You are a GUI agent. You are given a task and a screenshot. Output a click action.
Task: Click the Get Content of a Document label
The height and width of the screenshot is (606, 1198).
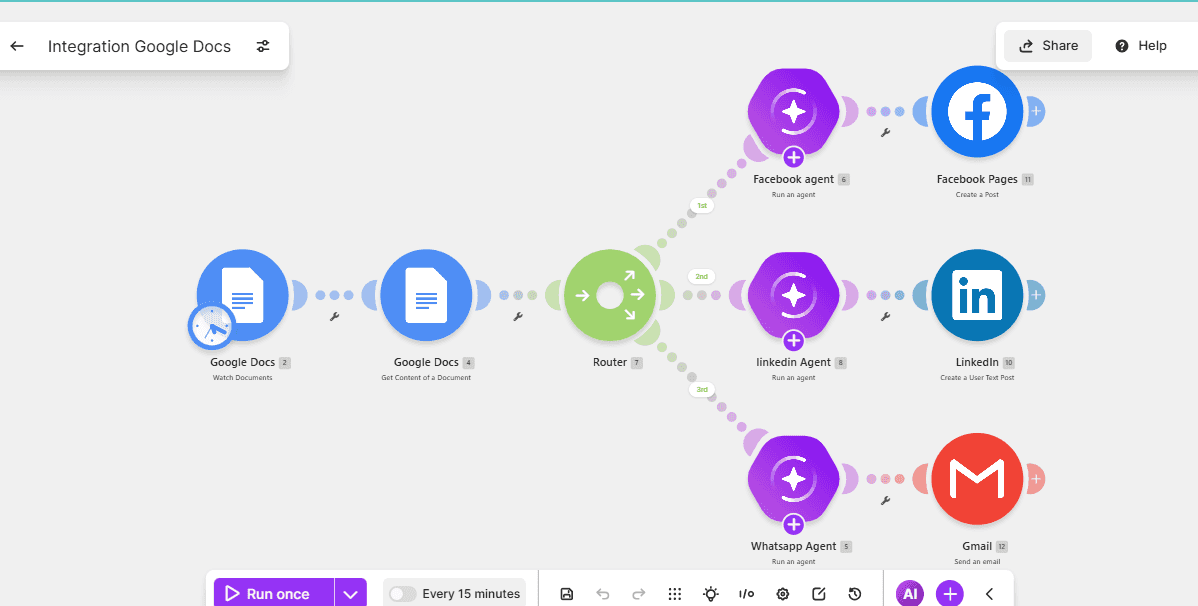click(x=426, y=378)
